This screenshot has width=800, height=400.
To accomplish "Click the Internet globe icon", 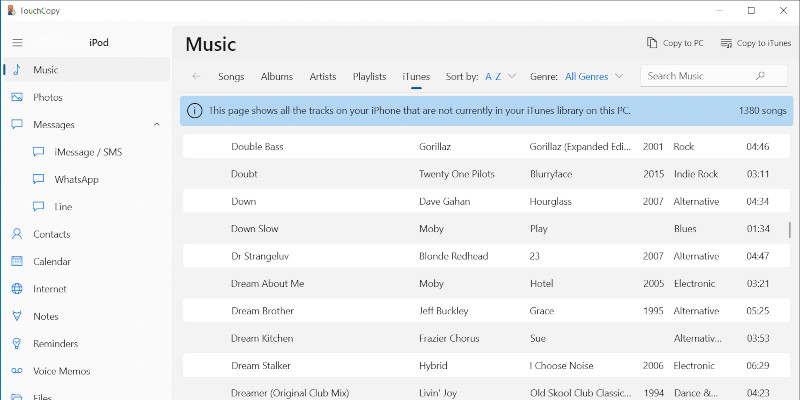I will click(17, 289).
